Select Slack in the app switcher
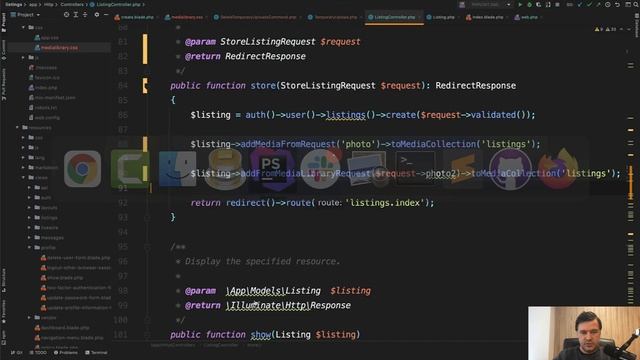The height and width of the screenshot is (360, 640). pos(320,169)
